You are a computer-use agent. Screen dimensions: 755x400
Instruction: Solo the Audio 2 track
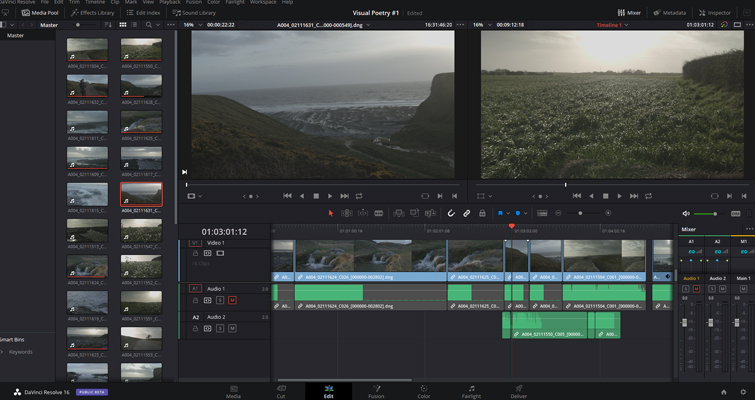220,327
